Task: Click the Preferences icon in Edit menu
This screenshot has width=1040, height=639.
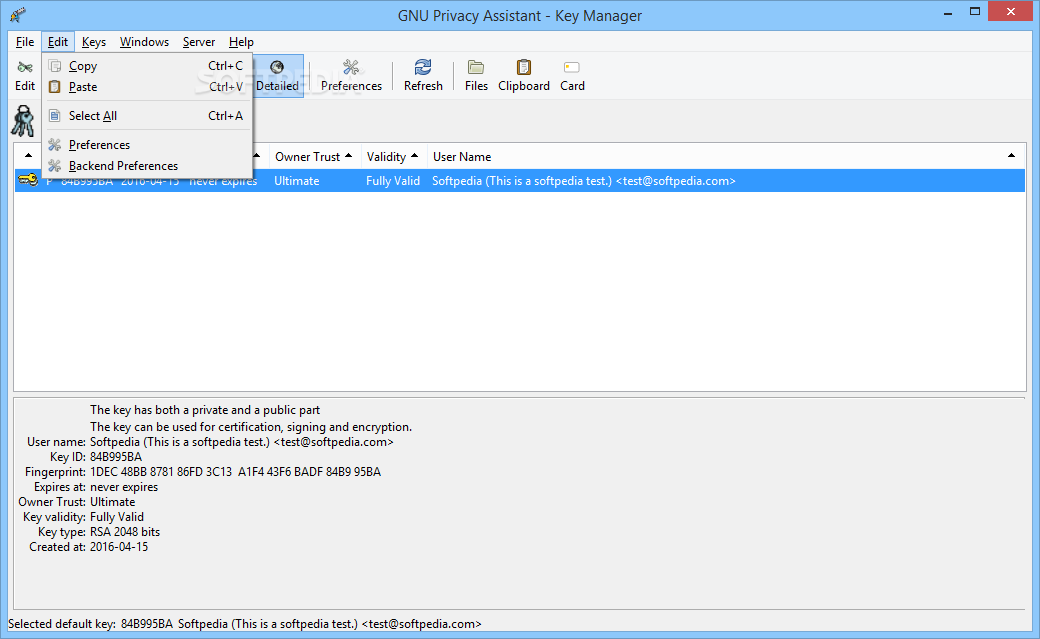Action: [55, 145]
